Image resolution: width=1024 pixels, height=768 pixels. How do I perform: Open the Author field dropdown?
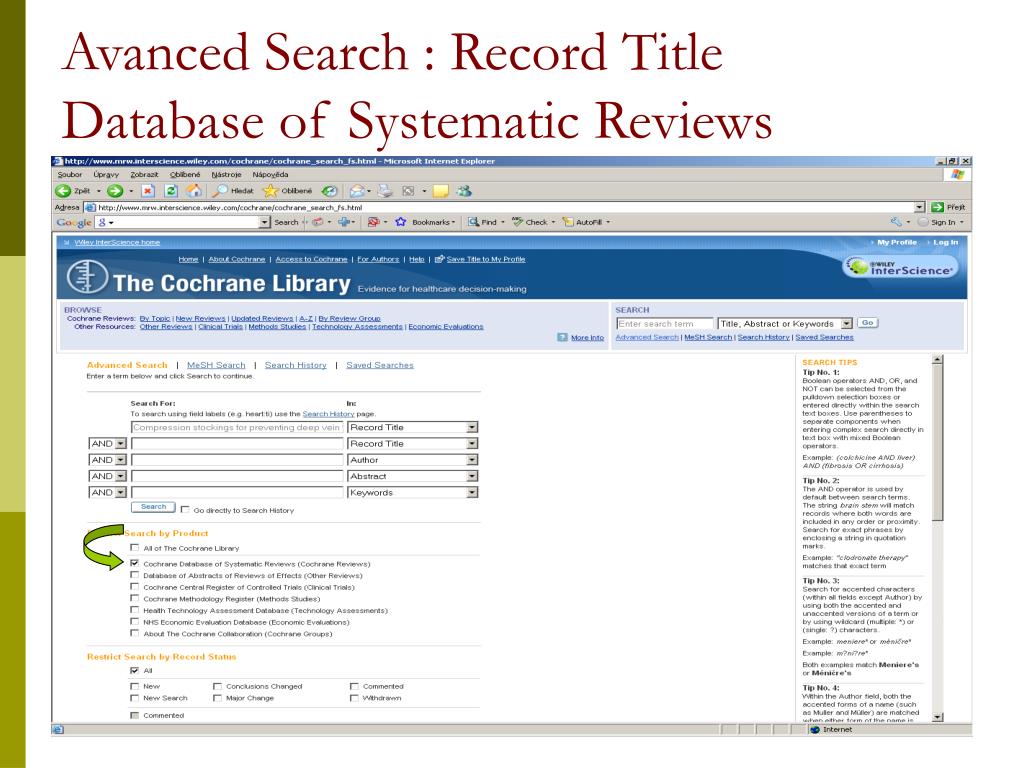click(472, 460)
